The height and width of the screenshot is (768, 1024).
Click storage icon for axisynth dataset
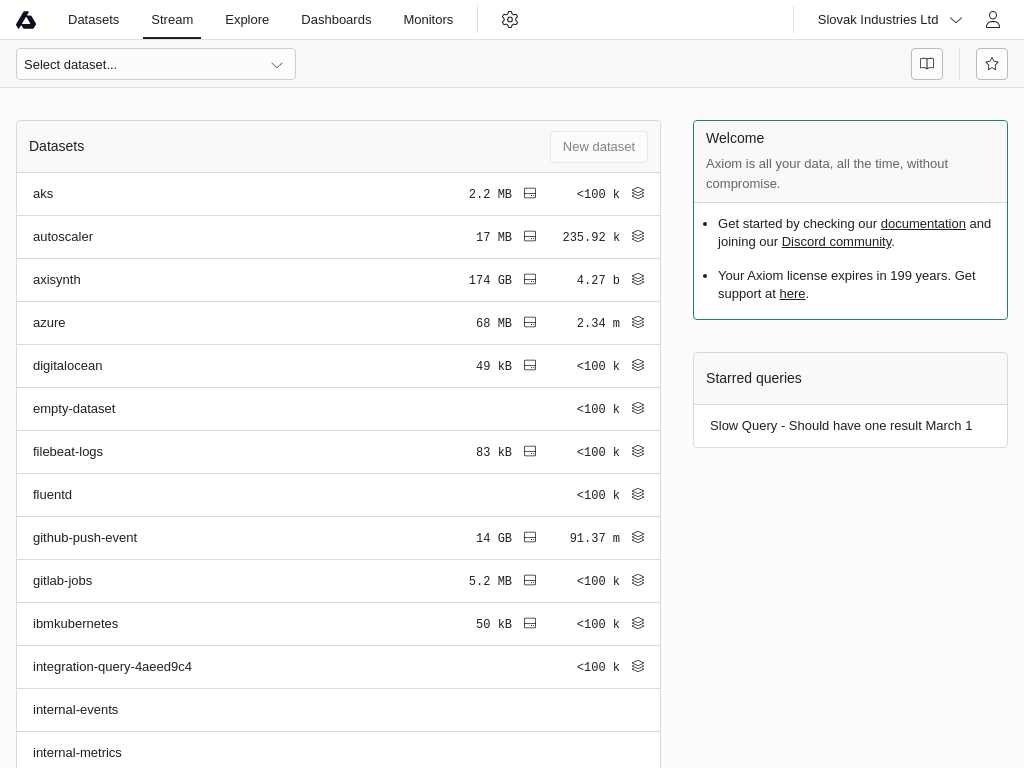click(530, 280)
